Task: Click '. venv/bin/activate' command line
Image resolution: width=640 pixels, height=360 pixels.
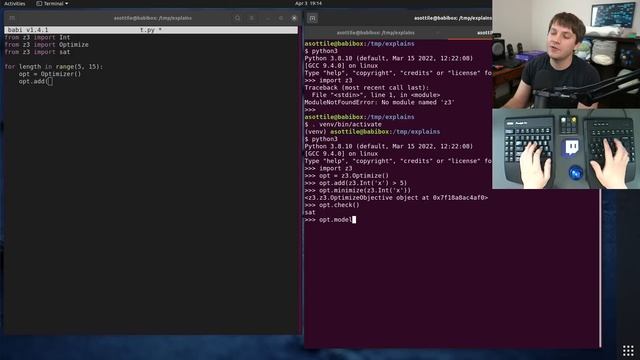Action: 343,124
